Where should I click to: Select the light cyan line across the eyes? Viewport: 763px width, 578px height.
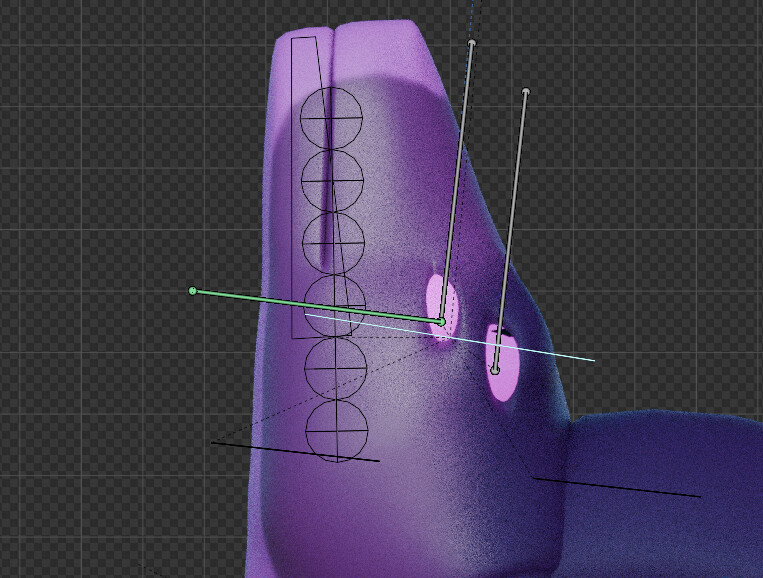pos(450,338)
